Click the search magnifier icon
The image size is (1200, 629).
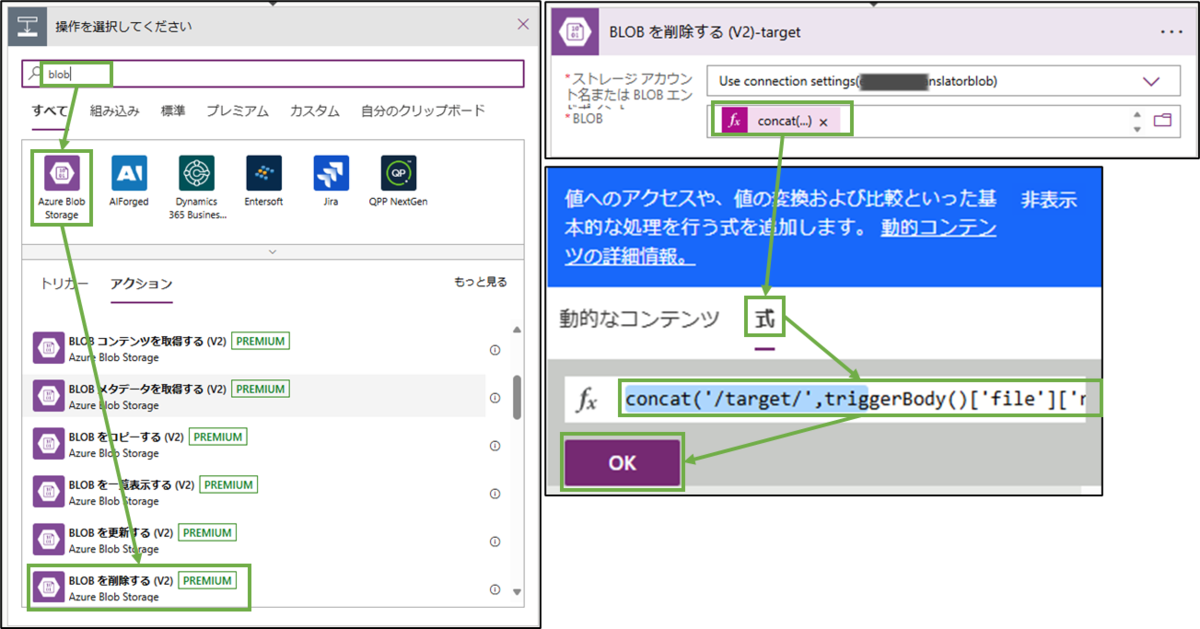click(36, 74)
